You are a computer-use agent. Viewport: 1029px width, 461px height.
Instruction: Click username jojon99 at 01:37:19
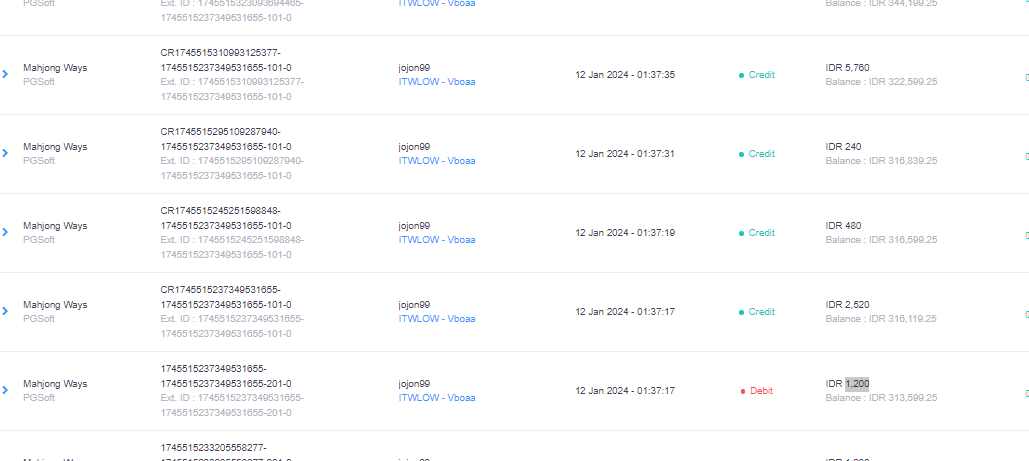tap(414, 226)
